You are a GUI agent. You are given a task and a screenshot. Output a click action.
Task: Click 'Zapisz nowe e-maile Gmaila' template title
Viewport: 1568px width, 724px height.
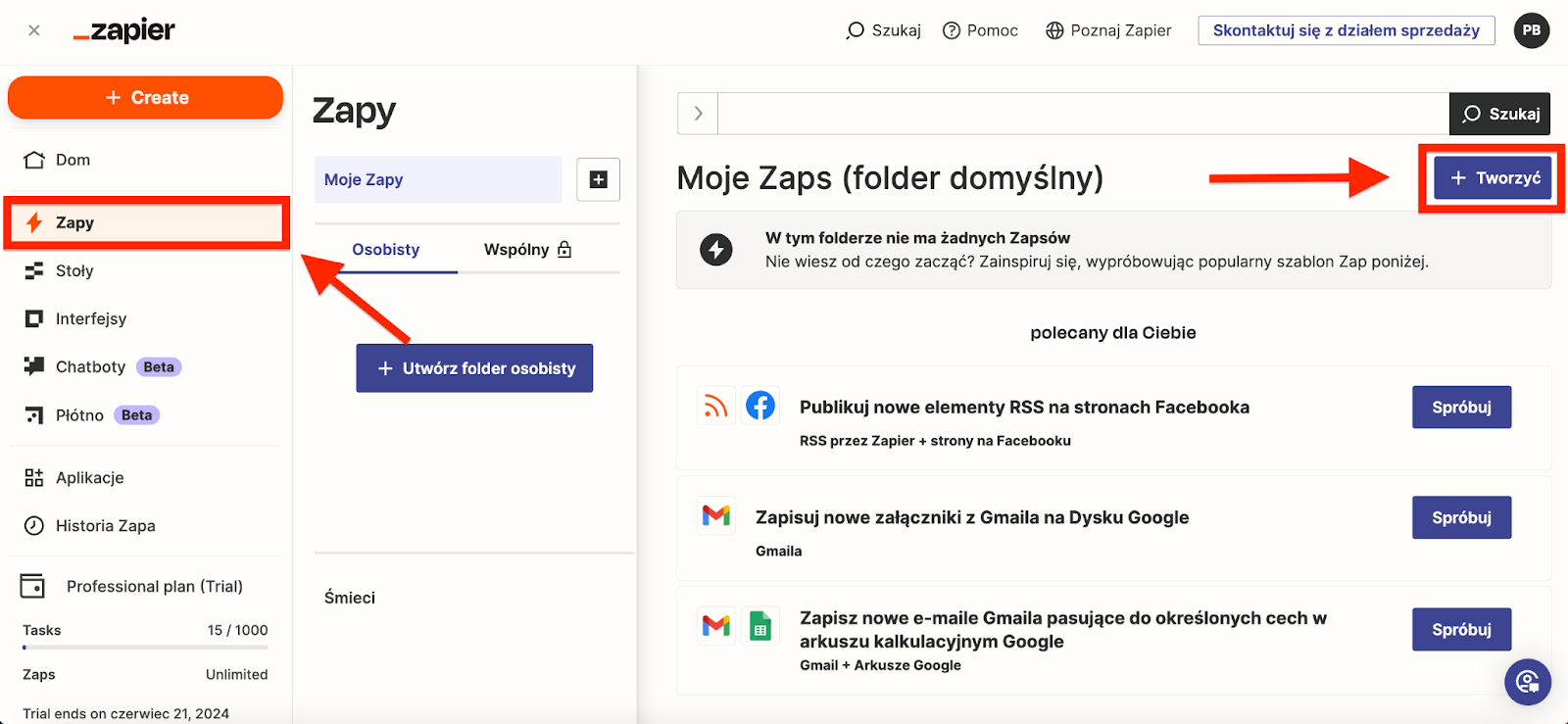point(1063,630)
